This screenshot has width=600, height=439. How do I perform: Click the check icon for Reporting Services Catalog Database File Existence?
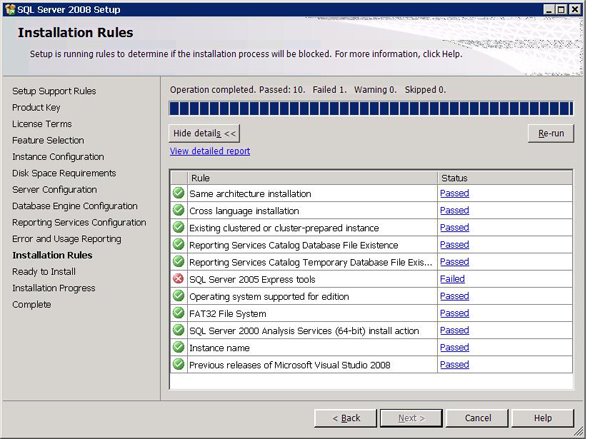click(178, 244)
